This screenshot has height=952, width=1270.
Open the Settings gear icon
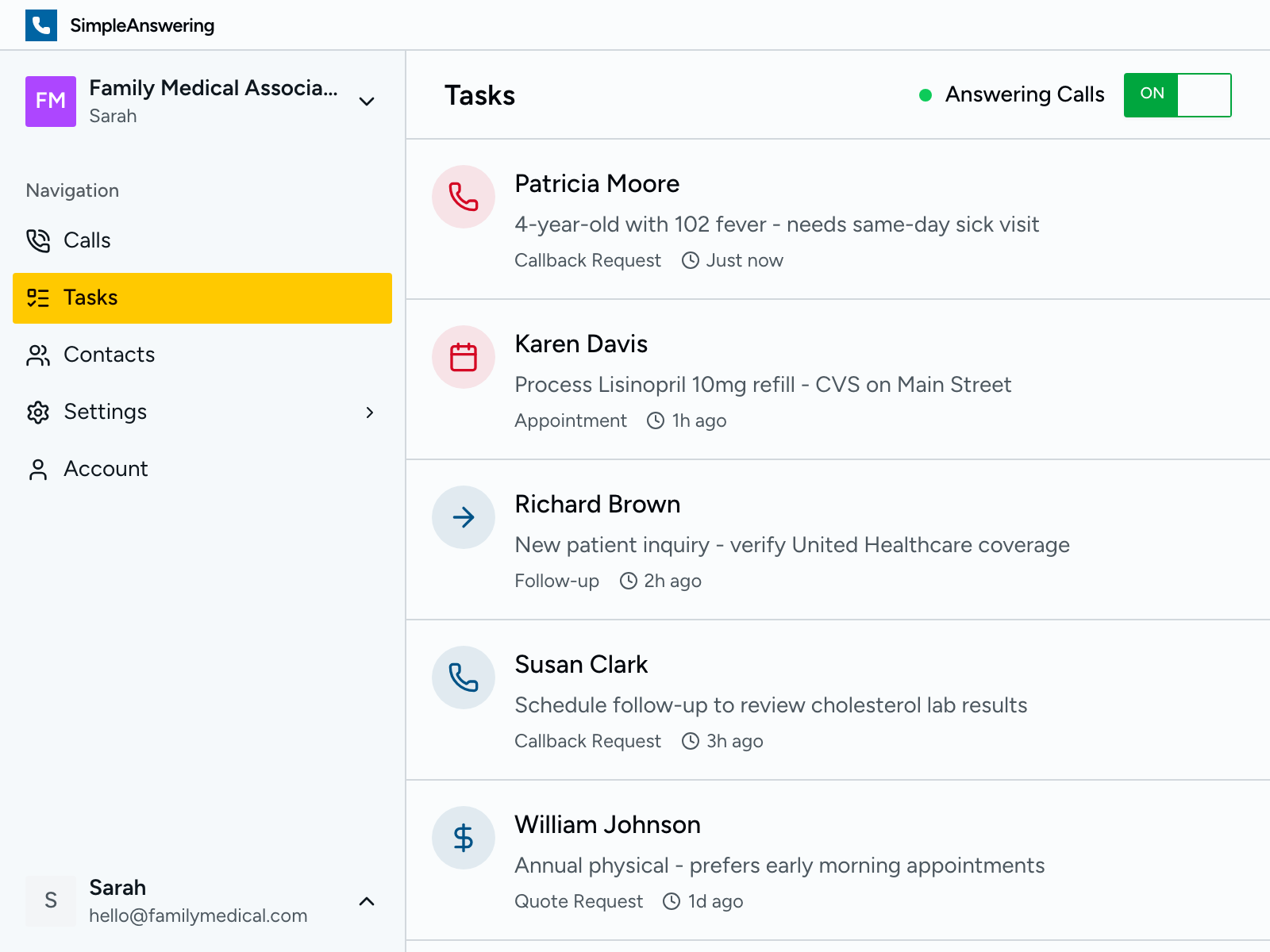(38, 412)
